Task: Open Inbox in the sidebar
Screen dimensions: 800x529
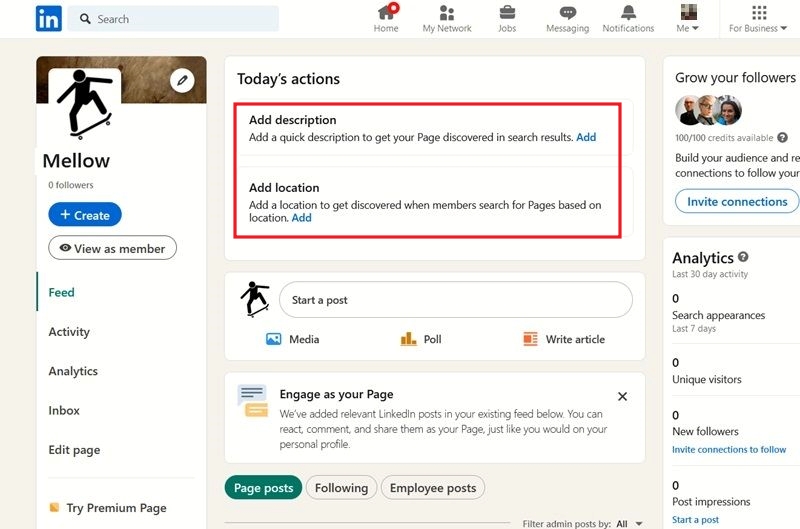Action: pos(64,410)
